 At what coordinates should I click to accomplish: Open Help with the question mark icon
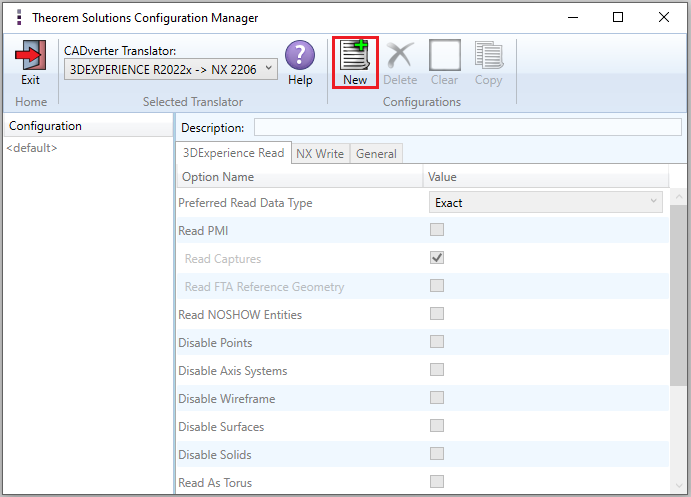click(x=300, y=55)
